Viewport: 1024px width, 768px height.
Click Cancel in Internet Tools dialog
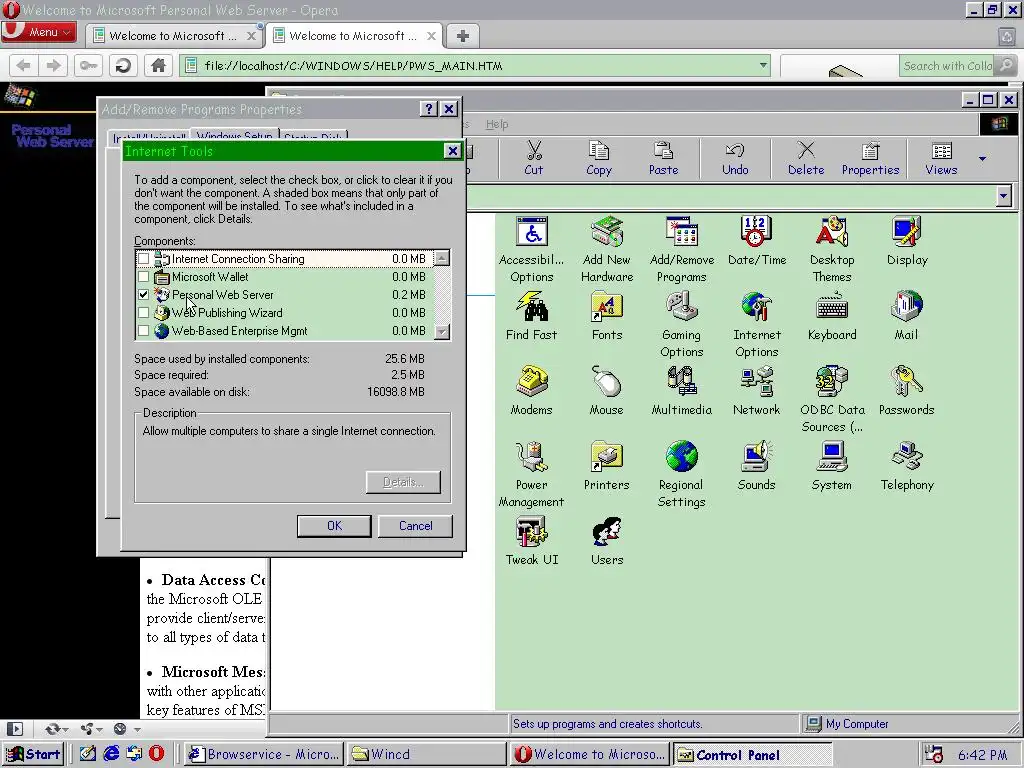415,526
